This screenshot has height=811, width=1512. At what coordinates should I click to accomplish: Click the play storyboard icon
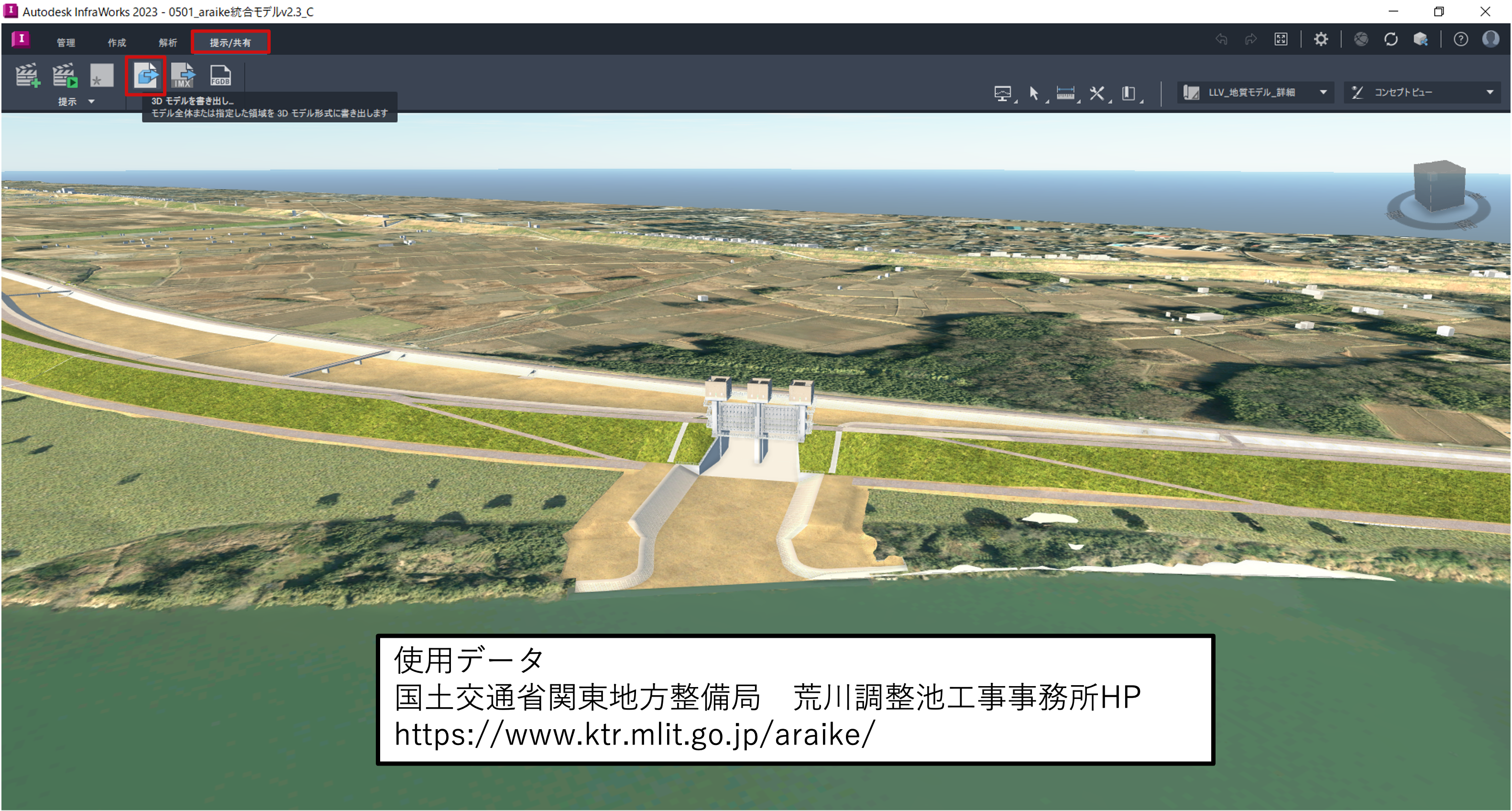point(64,76)
